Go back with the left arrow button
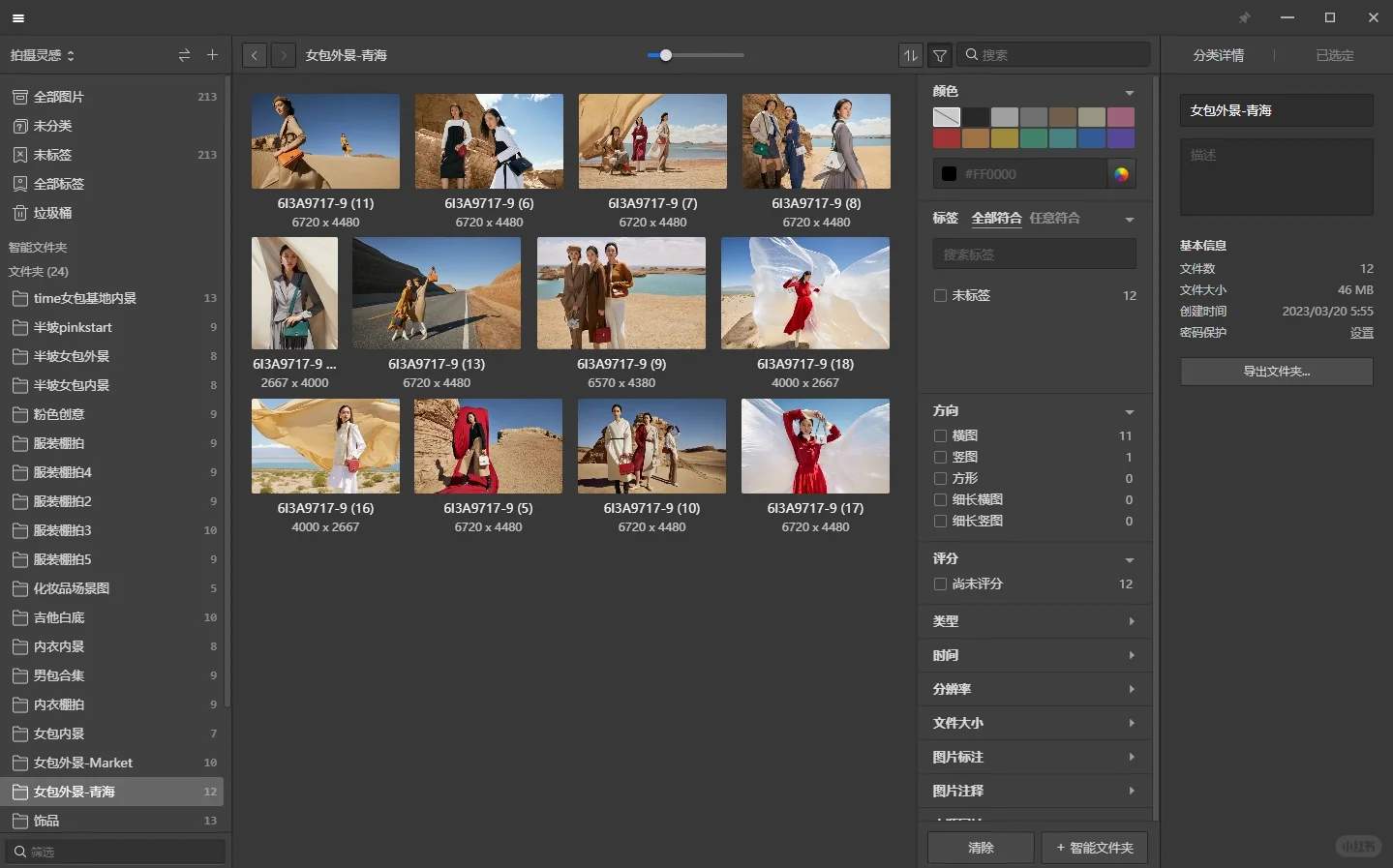The height and width of the screenshot is (868, 1393). coord(255,55)
